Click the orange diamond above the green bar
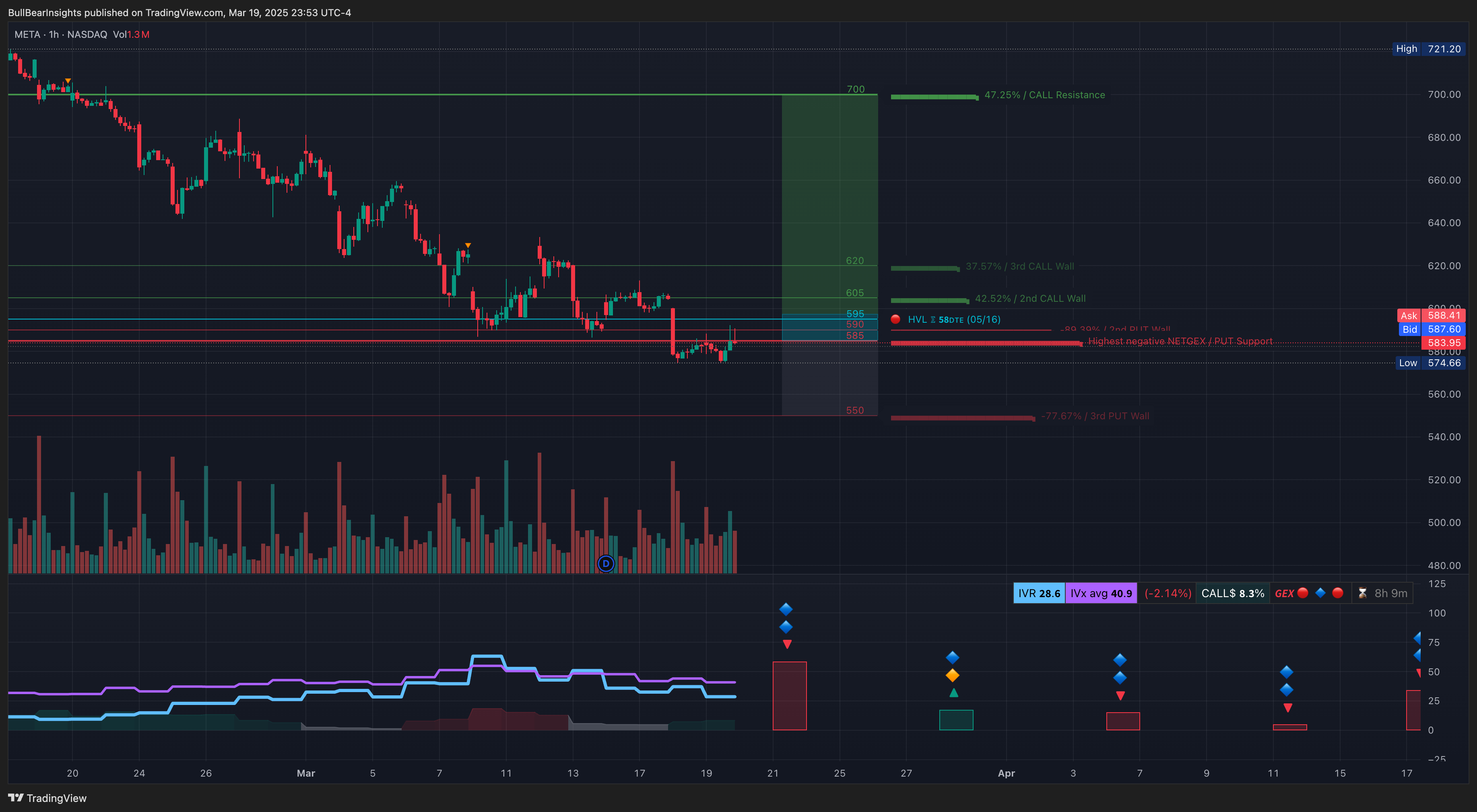Image resolution: width=1477 pixels, height=812 pixels. tap(952, 675)
